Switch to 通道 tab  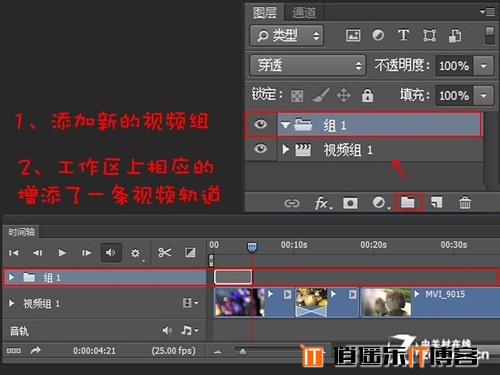(304, 13)
